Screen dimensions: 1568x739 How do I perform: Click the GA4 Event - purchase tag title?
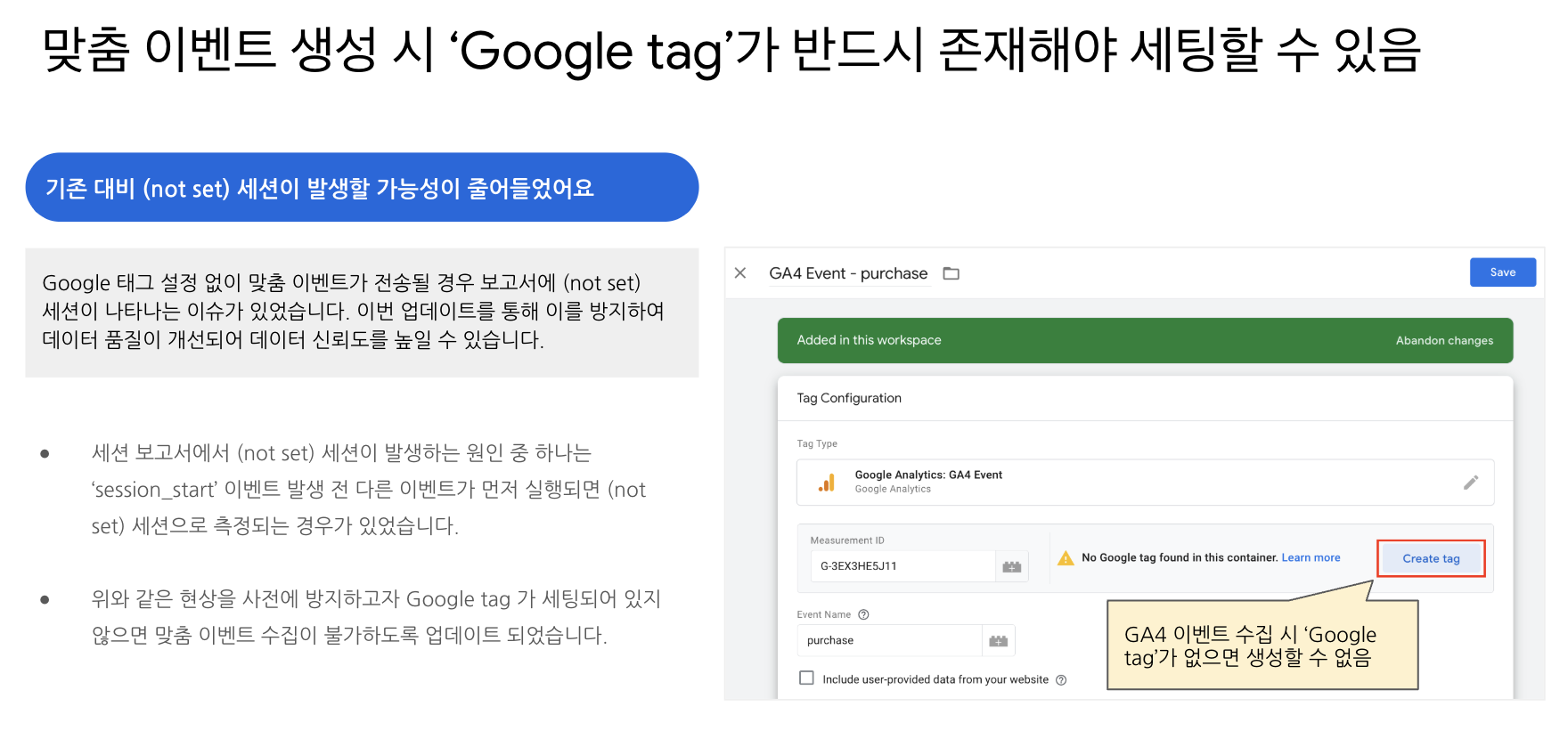tap(848, 273)
